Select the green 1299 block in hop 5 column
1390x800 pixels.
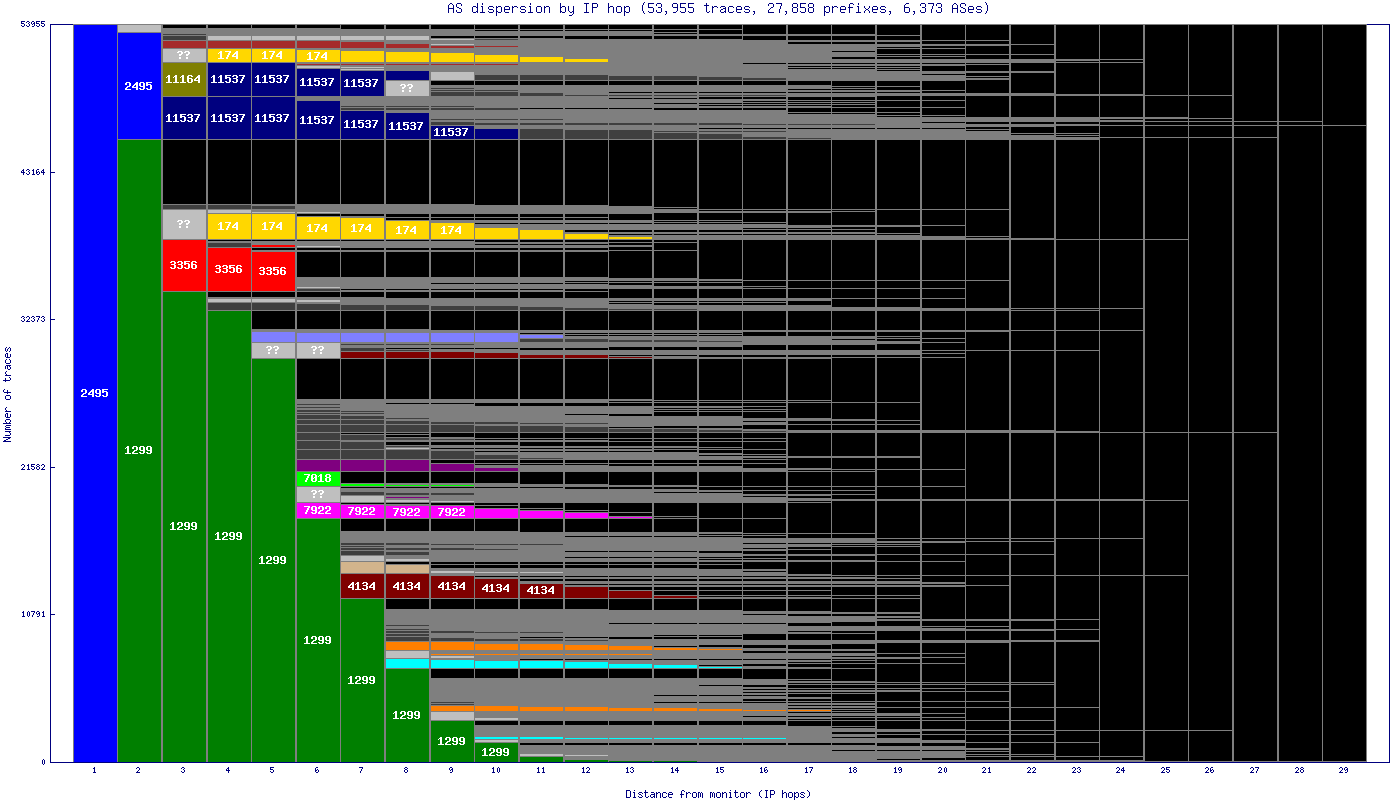click(273, 560)
